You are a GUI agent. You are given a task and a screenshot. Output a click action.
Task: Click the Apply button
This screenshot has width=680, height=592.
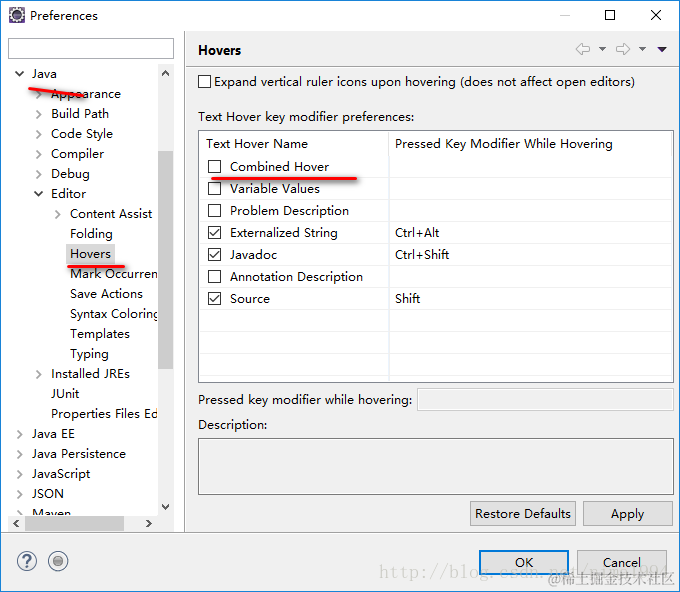click(x=628, y=514)
